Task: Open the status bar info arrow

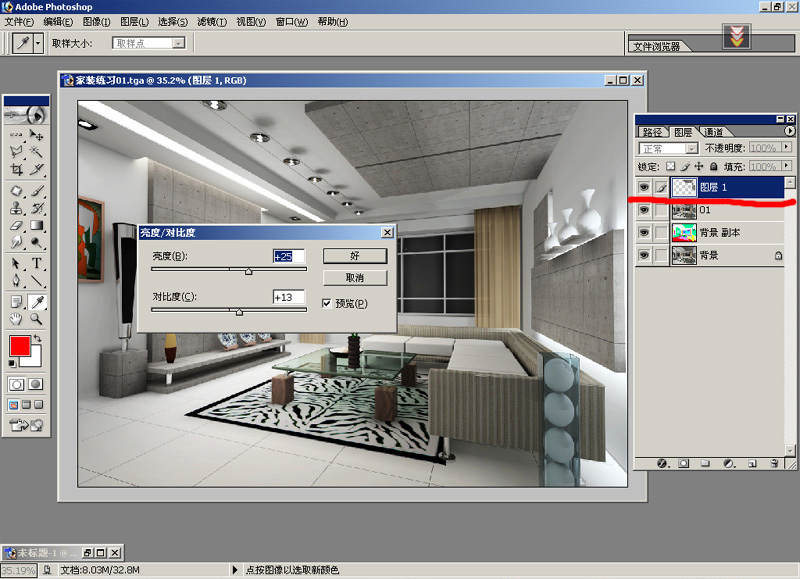Action: point(235,570)
